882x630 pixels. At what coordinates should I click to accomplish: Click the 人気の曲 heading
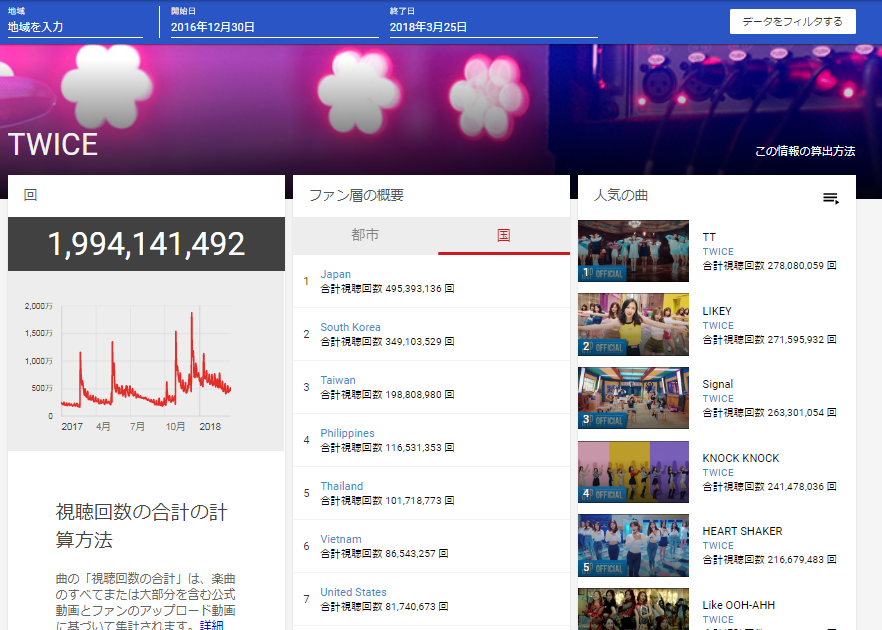621,195
